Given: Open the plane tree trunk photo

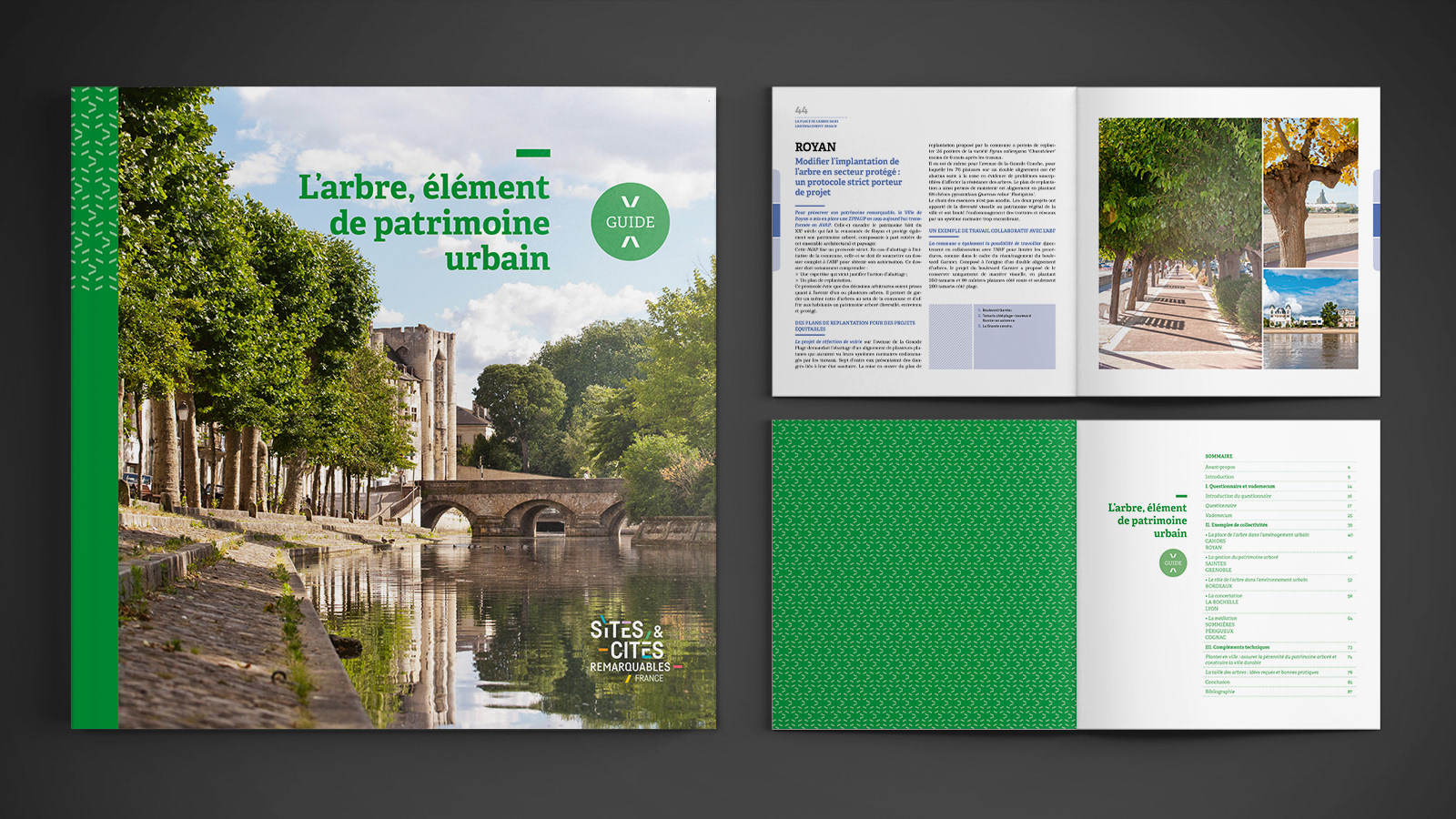Looking at the screenshot, I should (1310, 192).
